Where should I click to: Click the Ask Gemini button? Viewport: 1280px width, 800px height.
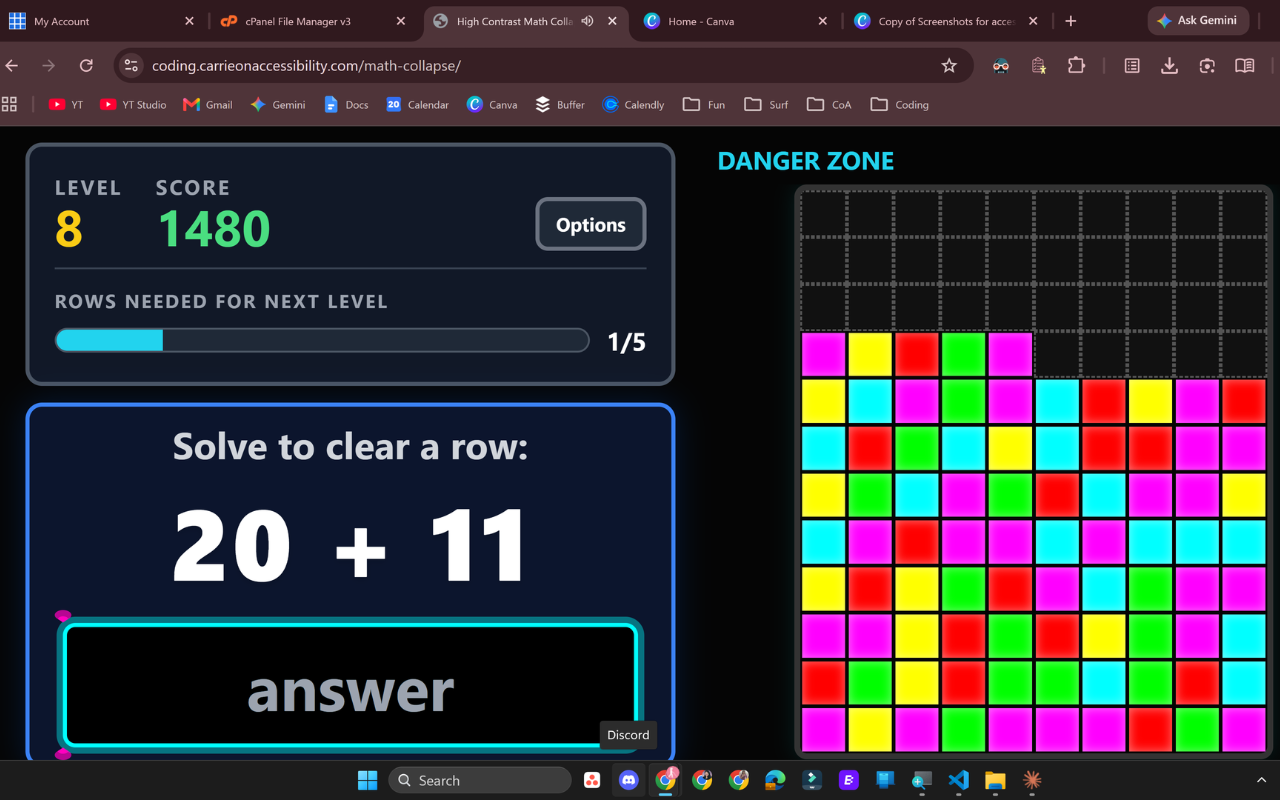point(1198,20)
